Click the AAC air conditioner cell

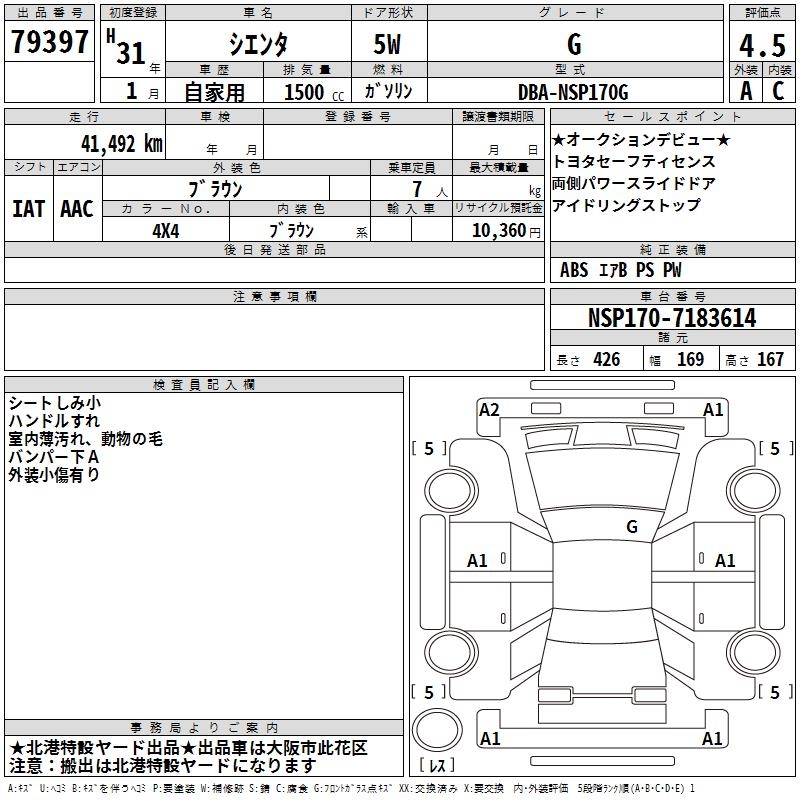point(76,209)
